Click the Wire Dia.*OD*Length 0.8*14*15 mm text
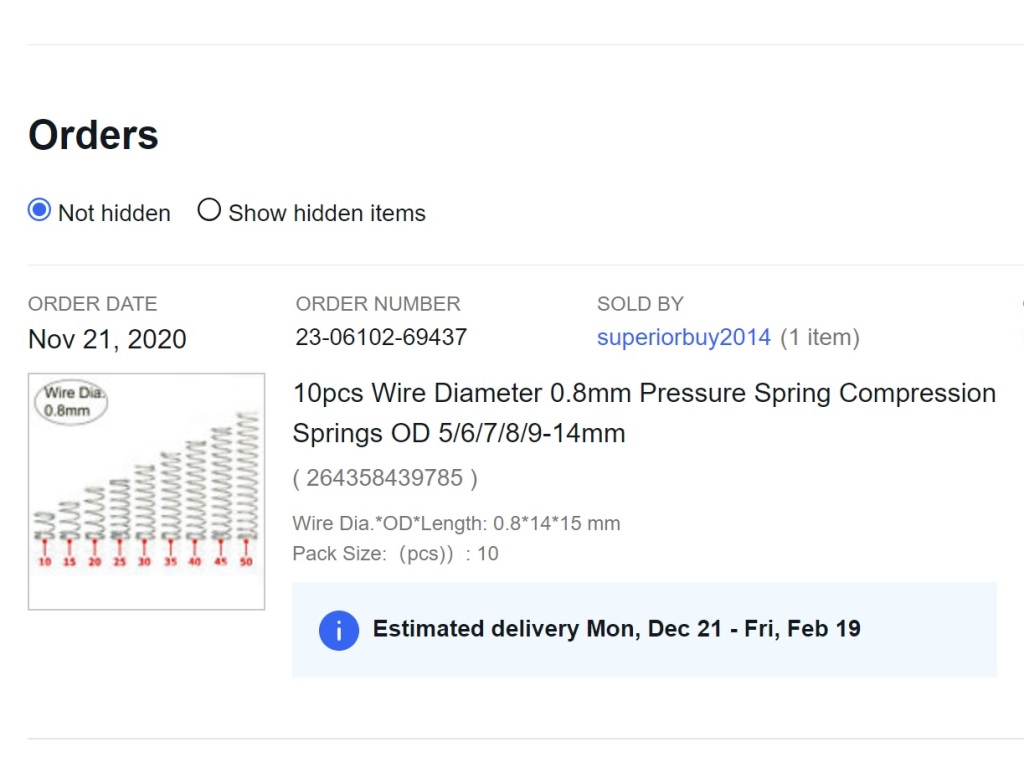Viewport: 1024px width, 768px height. pyautogui.click(x=456, y=524)
